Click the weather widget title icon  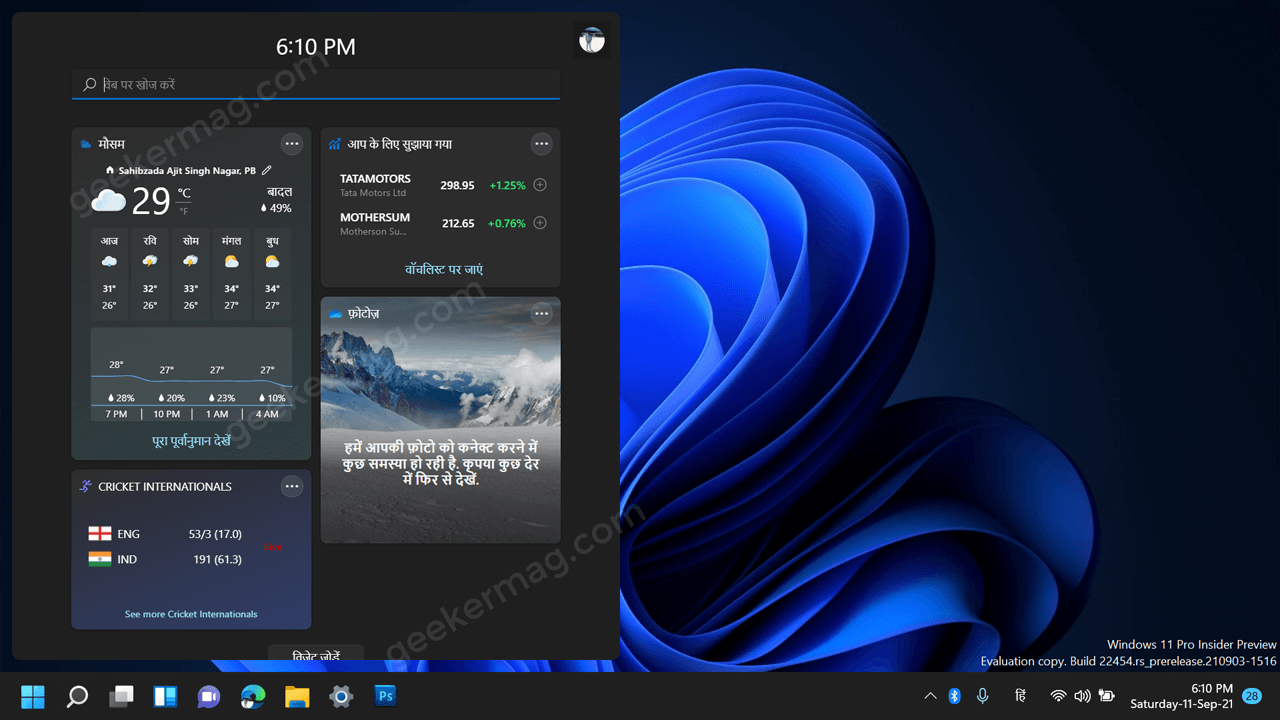86,144
